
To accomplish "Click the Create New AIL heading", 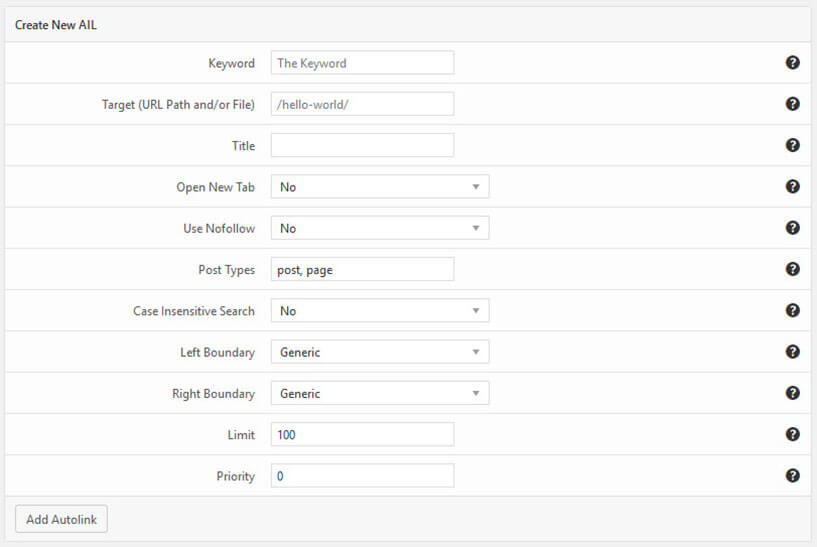I will click(x=56, y=25).
